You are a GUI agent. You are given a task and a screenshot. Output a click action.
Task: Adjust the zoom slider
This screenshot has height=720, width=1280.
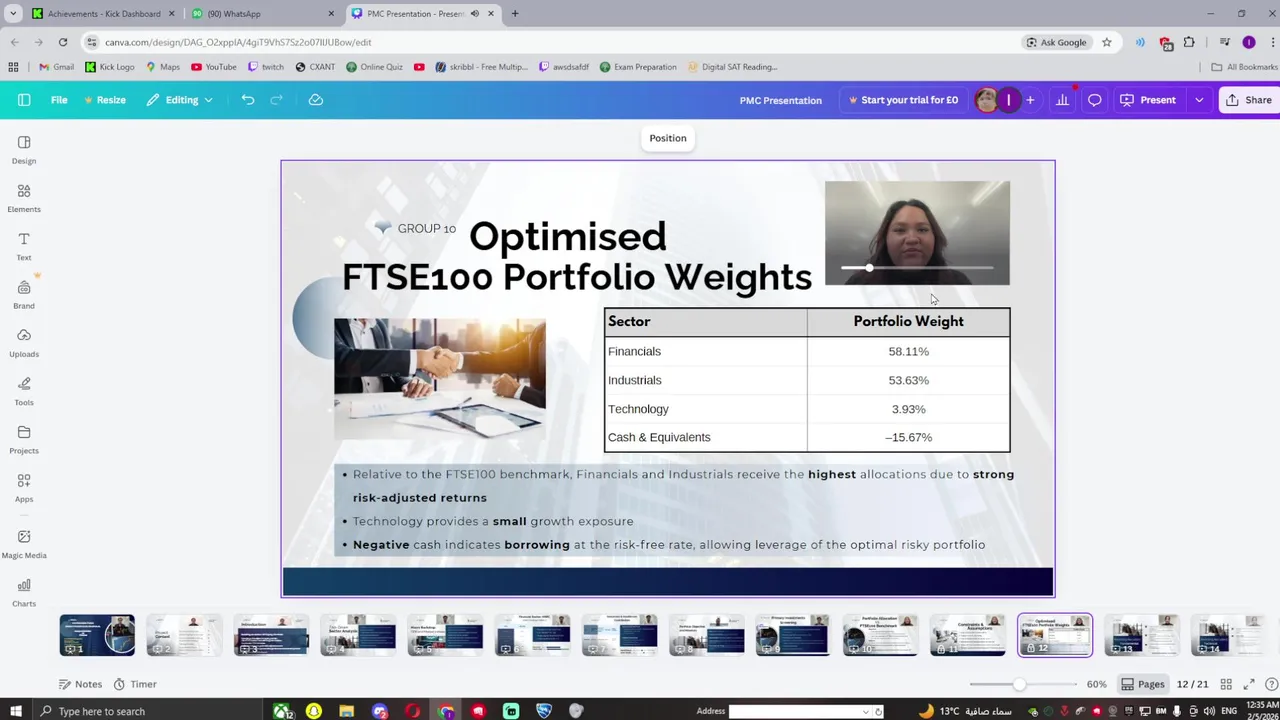tap(1019, 684)
